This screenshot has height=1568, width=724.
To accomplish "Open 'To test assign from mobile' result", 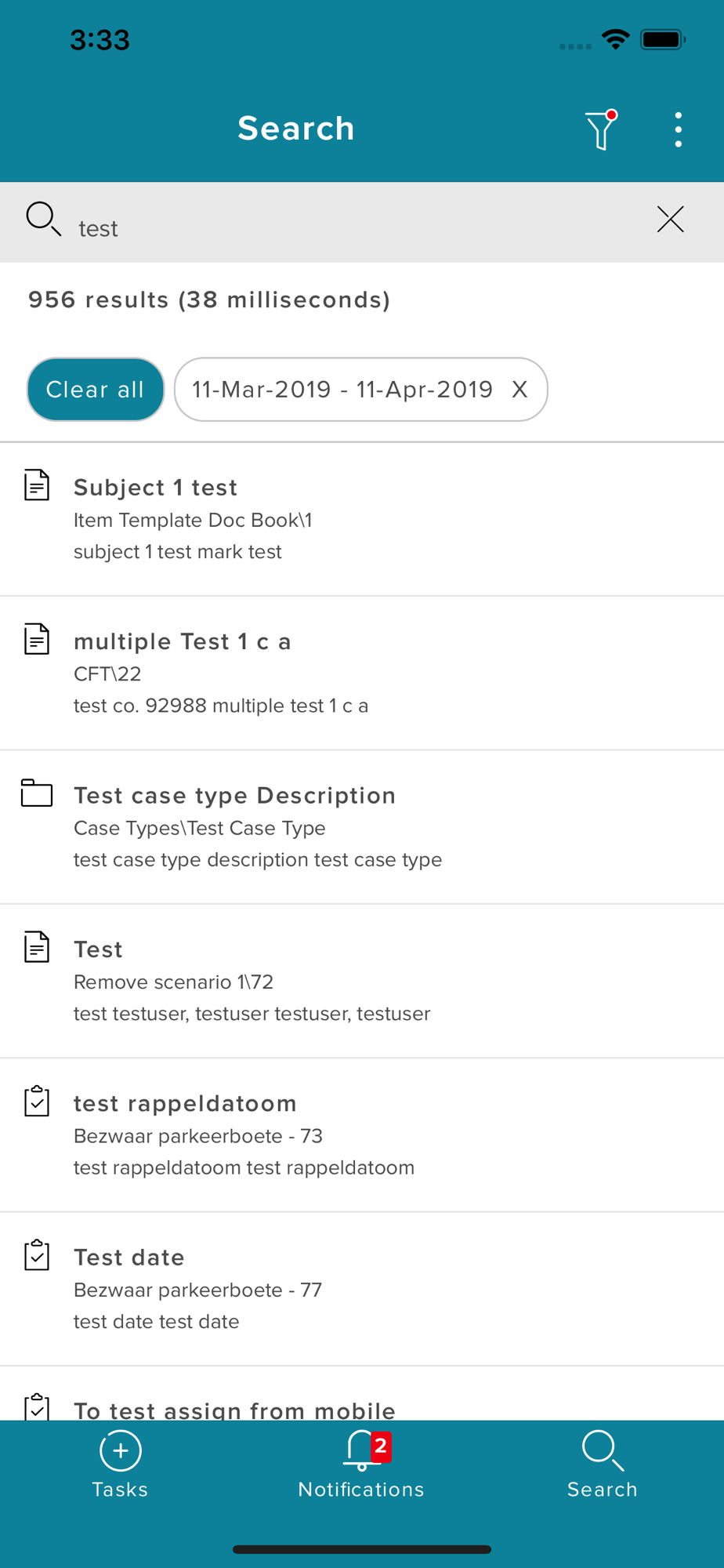I will click(x=360, y=1407).
